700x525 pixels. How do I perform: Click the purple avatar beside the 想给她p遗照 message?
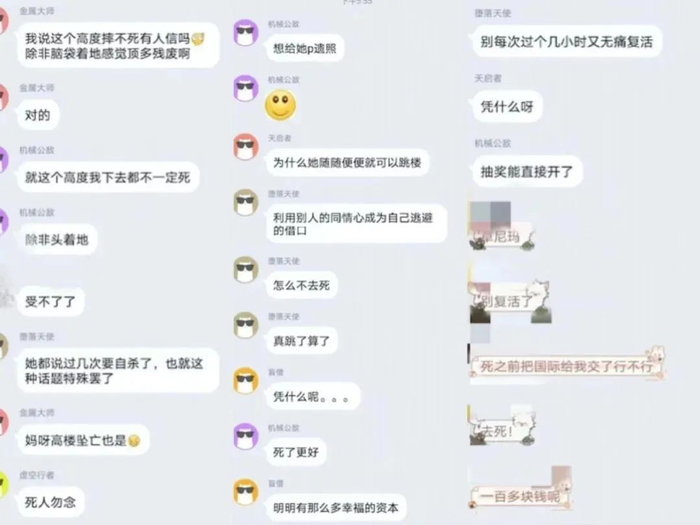246,33
